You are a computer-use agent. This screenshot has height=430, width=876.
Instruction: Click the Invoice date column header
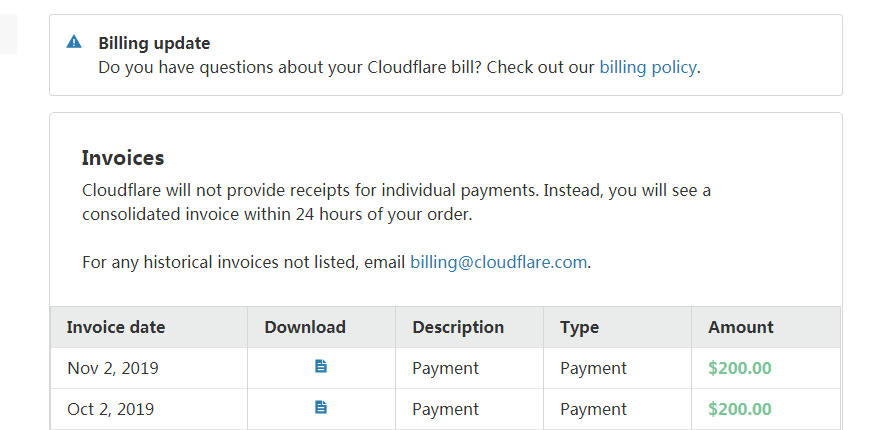tap(116, 327)
